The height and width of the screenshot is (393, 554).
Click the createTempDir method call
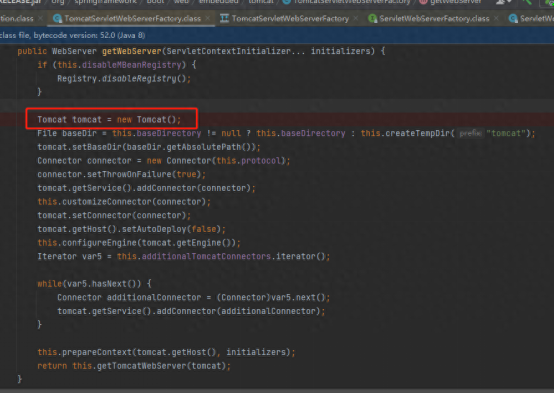click(x=418, y=133)
